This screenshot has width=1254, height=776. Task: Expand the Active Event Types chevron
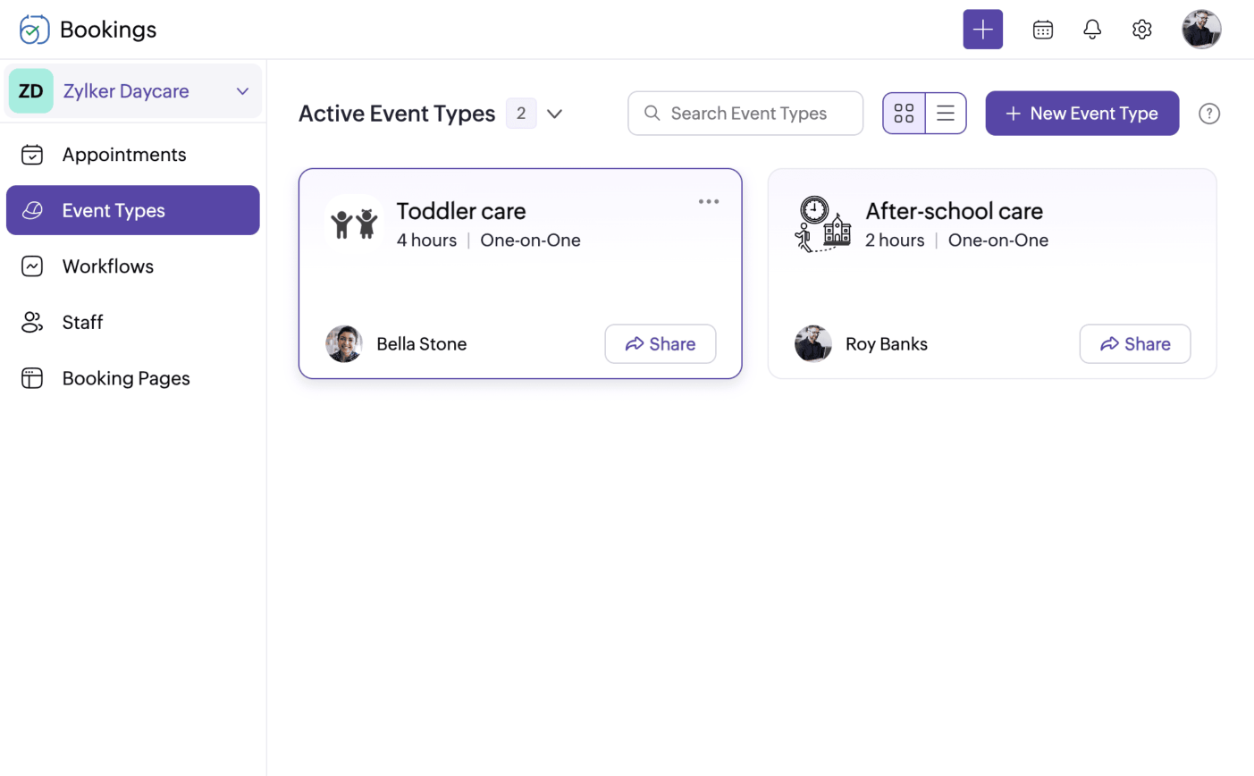555,114
